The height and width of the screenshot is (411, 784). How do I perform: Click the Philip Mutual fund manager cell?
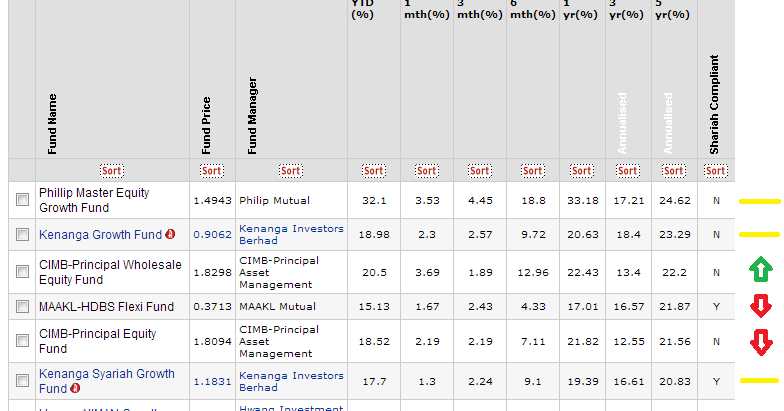[x=274, y=200]
